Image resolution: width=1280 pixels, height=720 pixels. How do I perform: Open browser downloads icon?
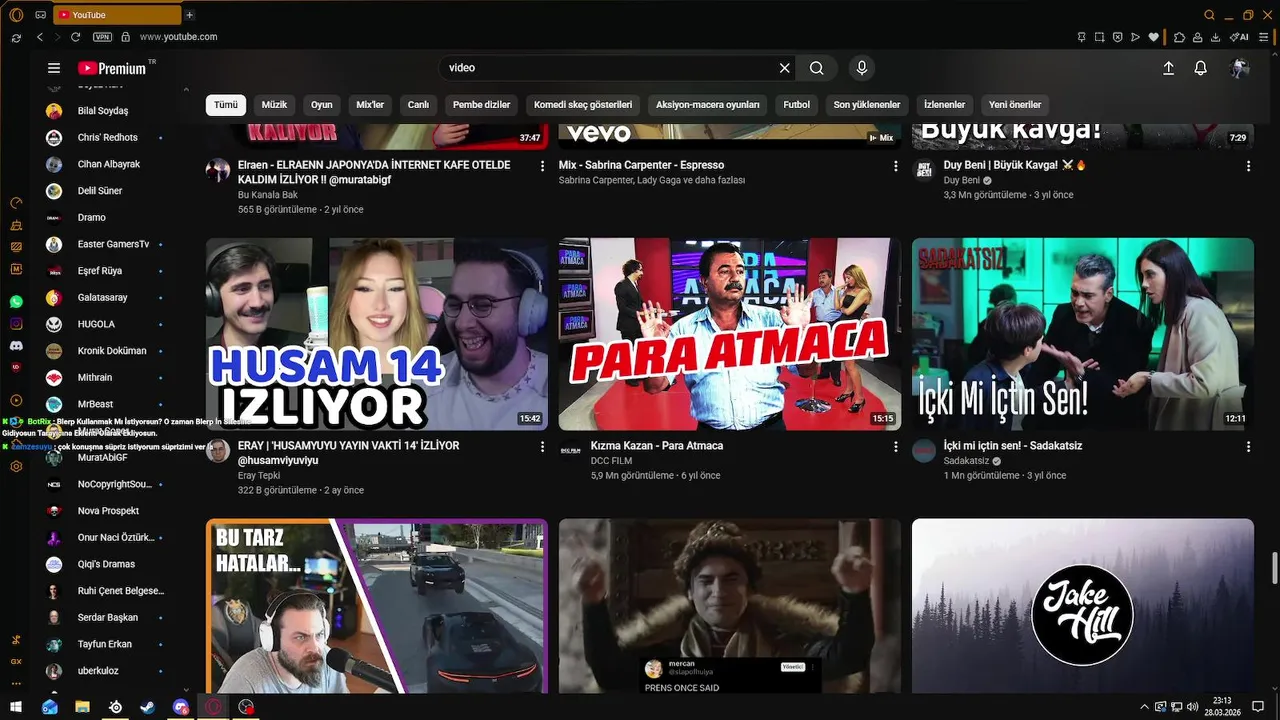pyautogui.click(x=1215, y=37)
